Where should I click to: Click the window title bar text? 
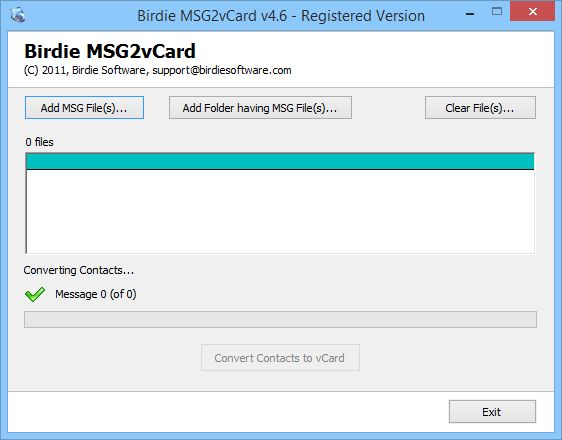coord(281,16)
